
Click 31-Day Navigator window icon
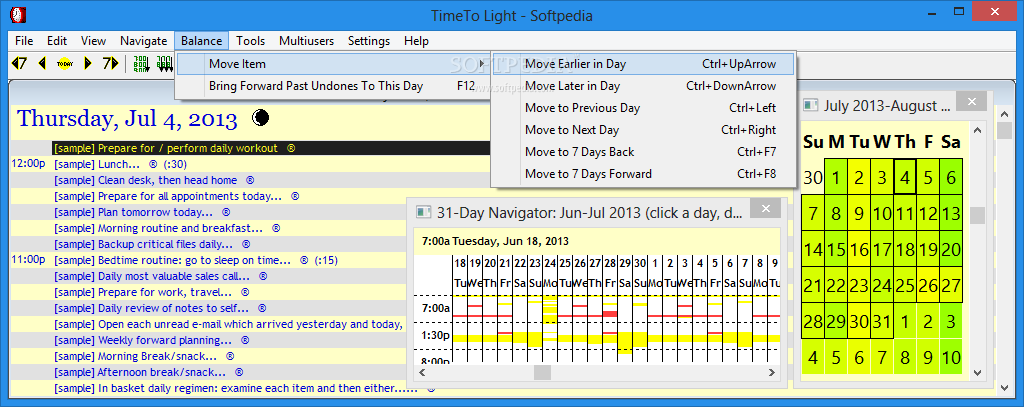(x=424, y=212)
